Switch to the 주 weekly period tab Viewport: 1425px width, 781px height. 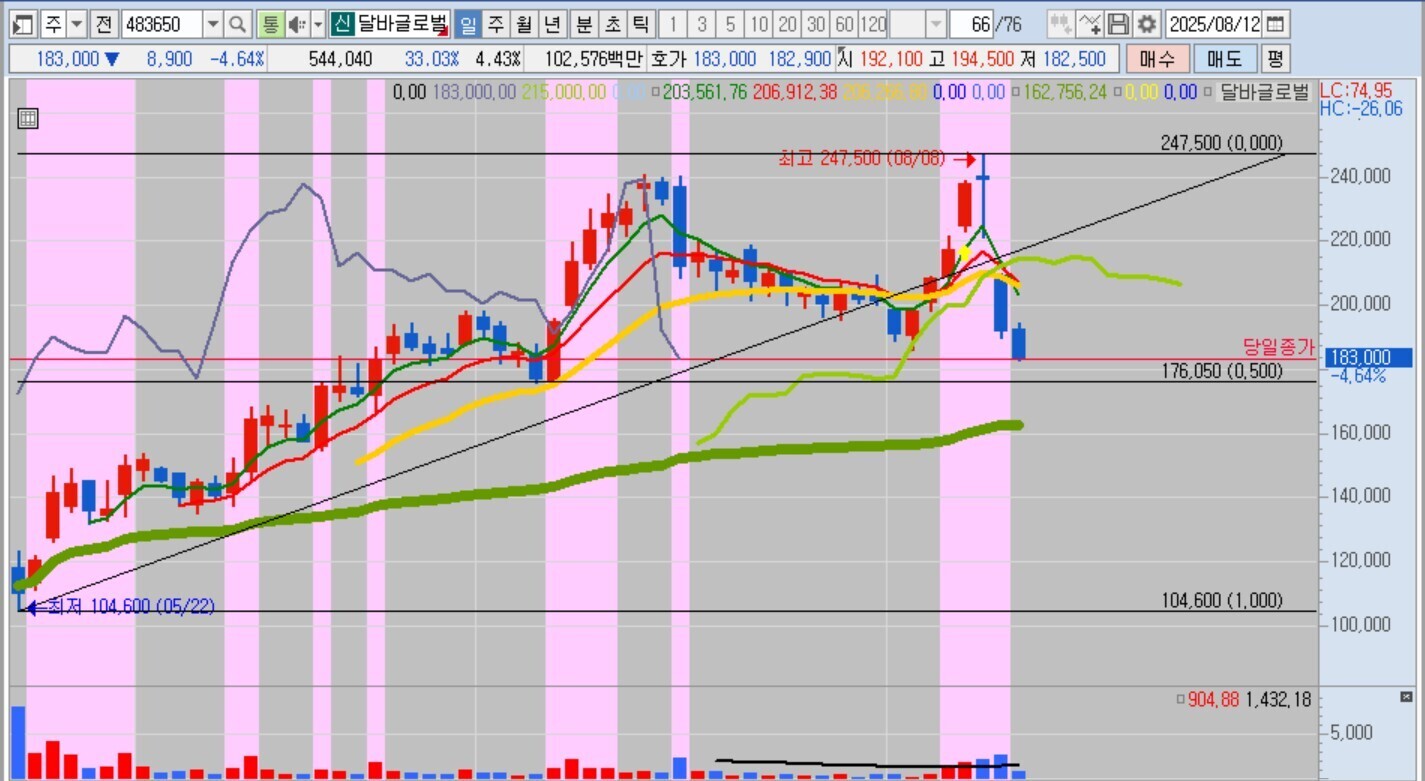point(496,24)
